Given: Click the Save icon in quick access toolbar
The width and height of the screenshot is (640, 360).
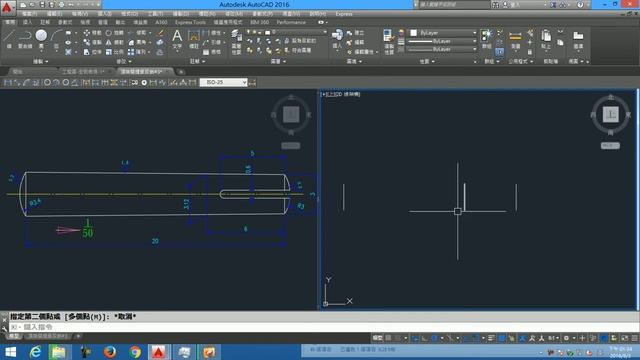Looking at the screenshot, I should (x=42, y=5).
